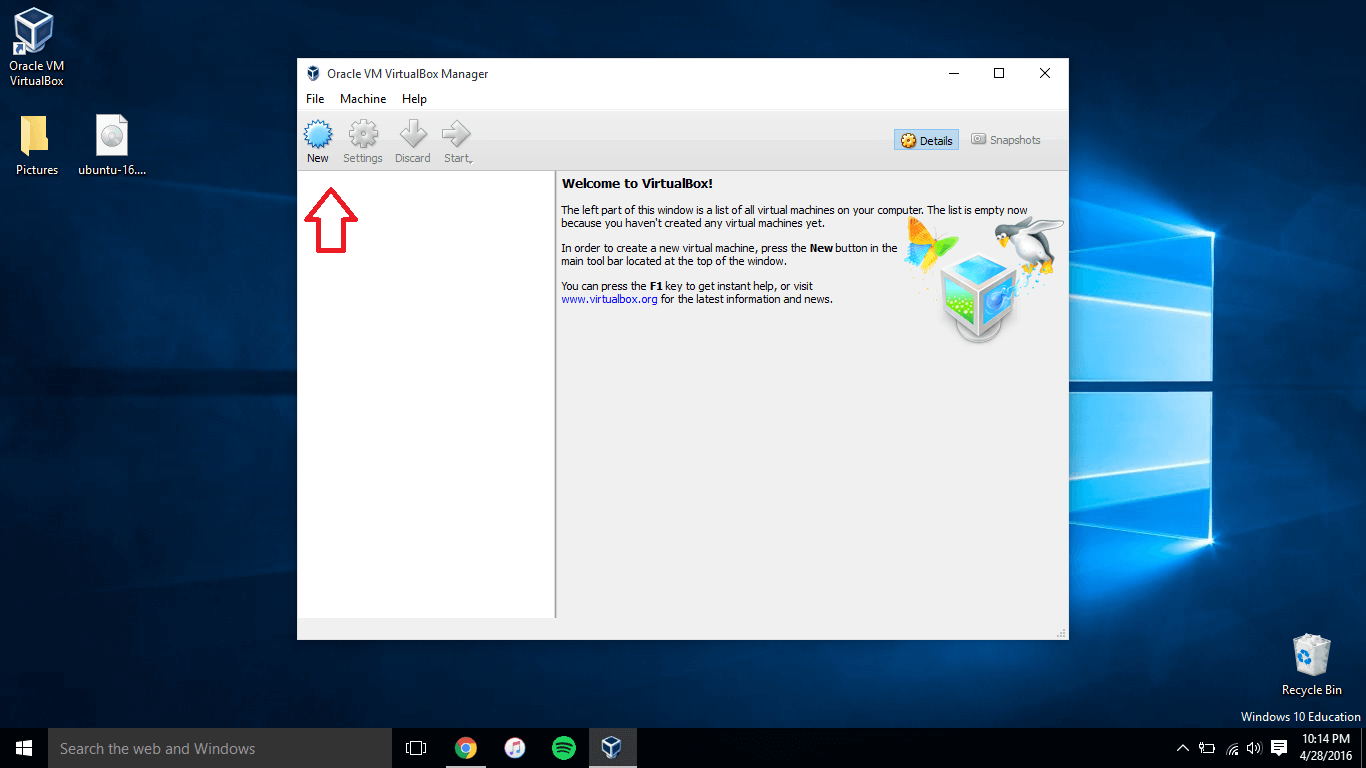
Task: Open the Action Center from the system tray
Action: pos(1280,747)
